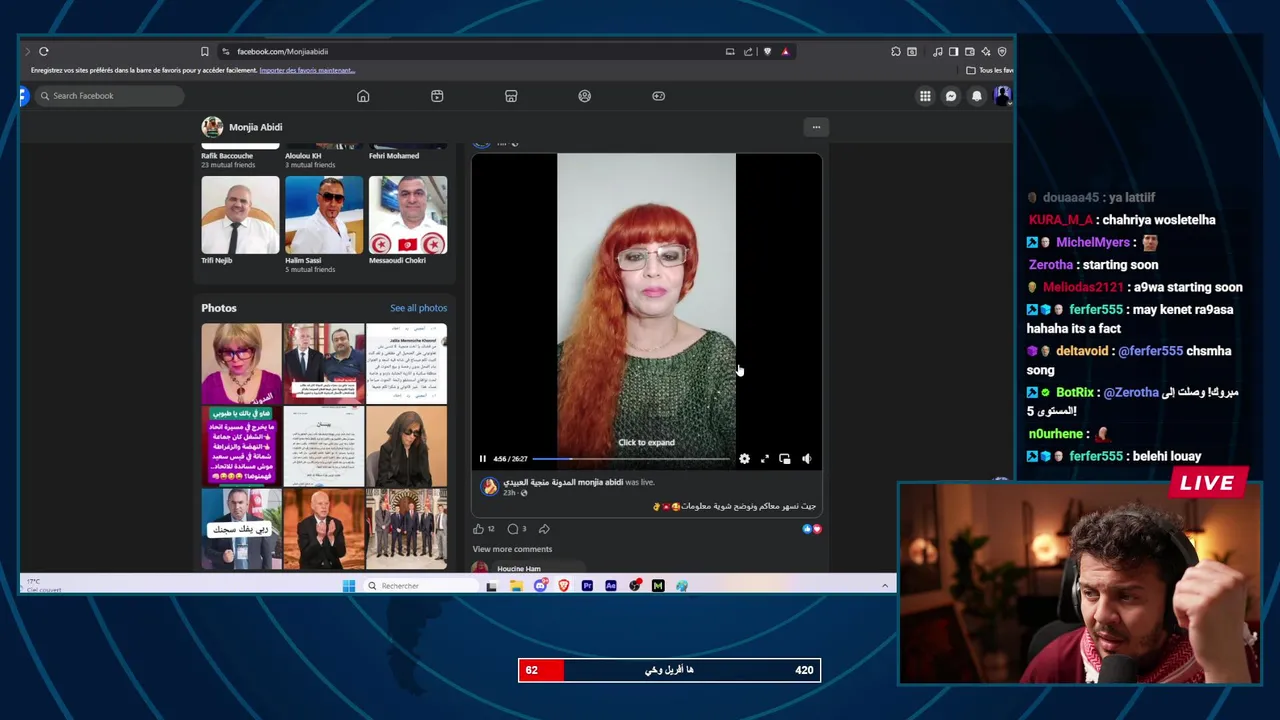
Task: Open Facebook Home from the top navigation
Action: click(x=363, y=96)
